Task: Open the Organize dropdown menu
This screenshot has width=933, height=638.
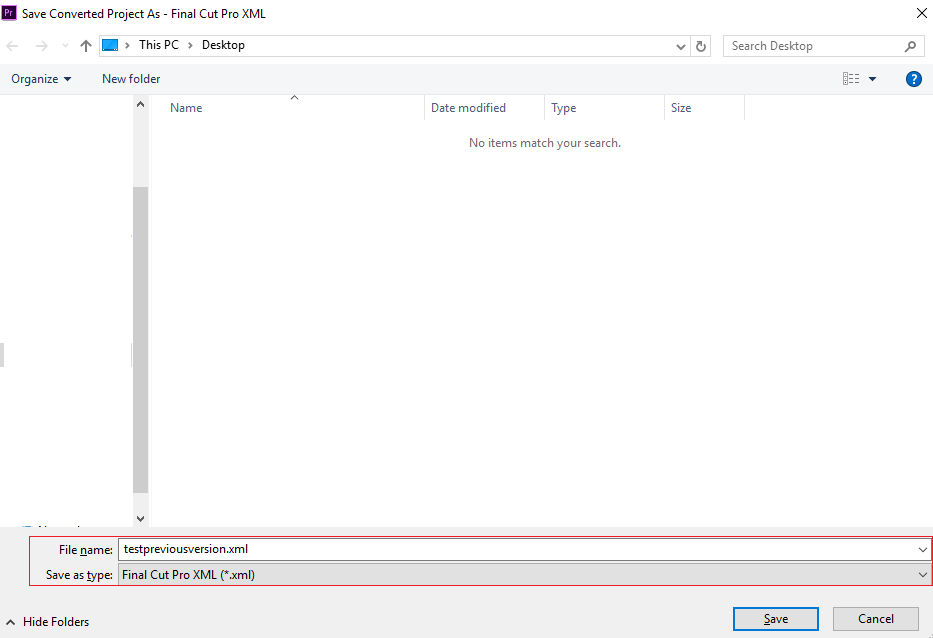Action: [x=41, y=78]
